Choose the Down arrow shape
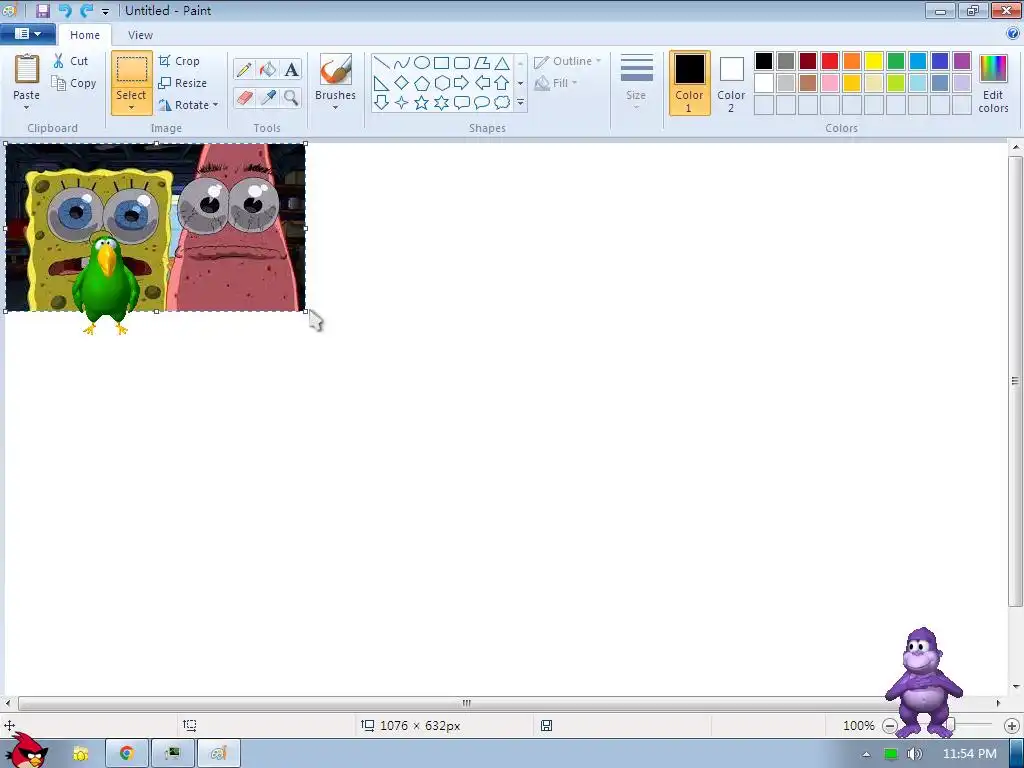 pos(382,103)
